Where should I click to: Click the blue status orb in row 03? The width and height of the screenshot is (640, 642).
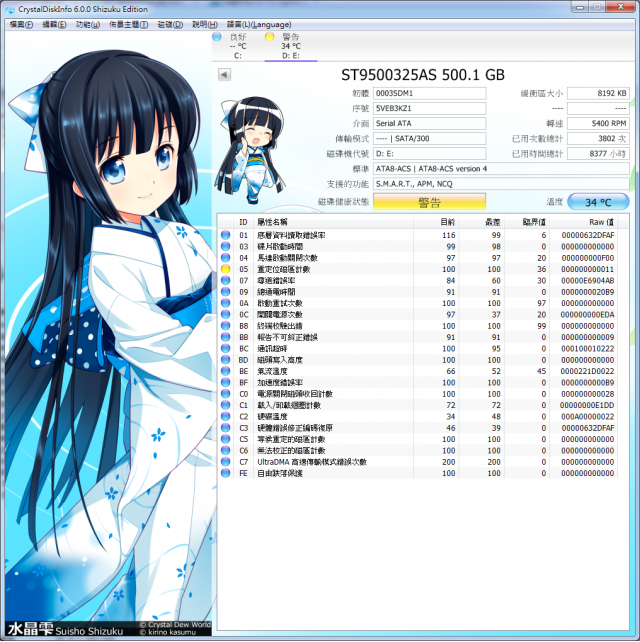pos(225,246)
